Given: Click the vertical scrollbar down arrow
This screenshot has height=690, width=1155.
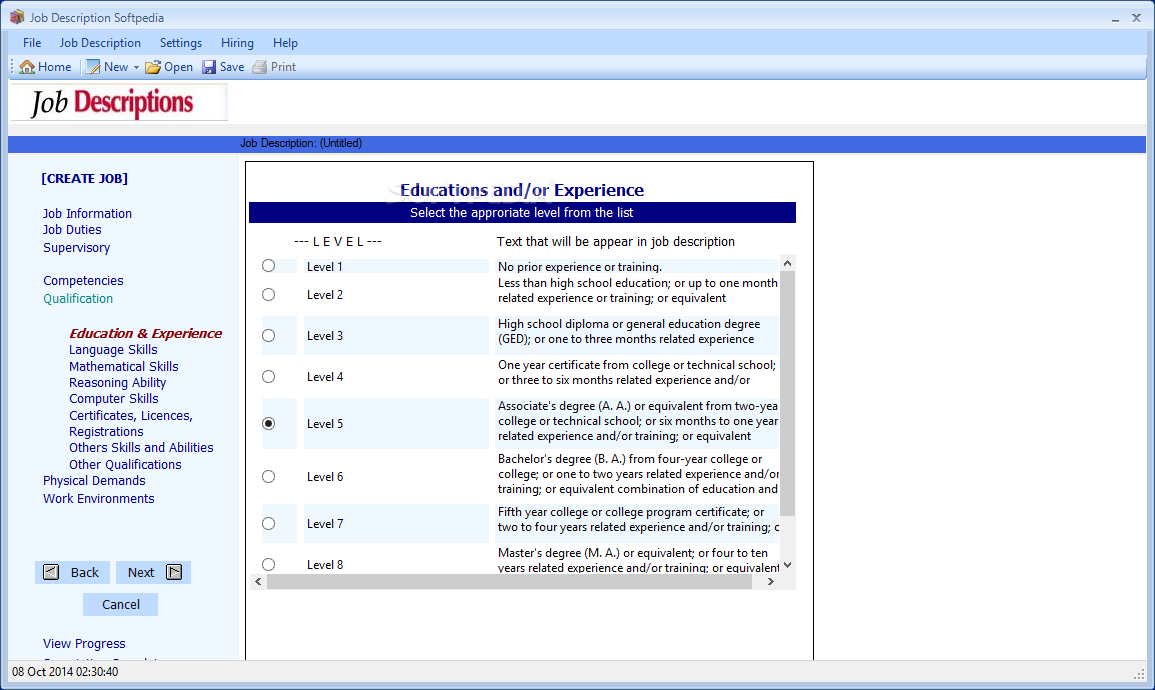Looking at the screenshot, I should click(x=787, y=566).
